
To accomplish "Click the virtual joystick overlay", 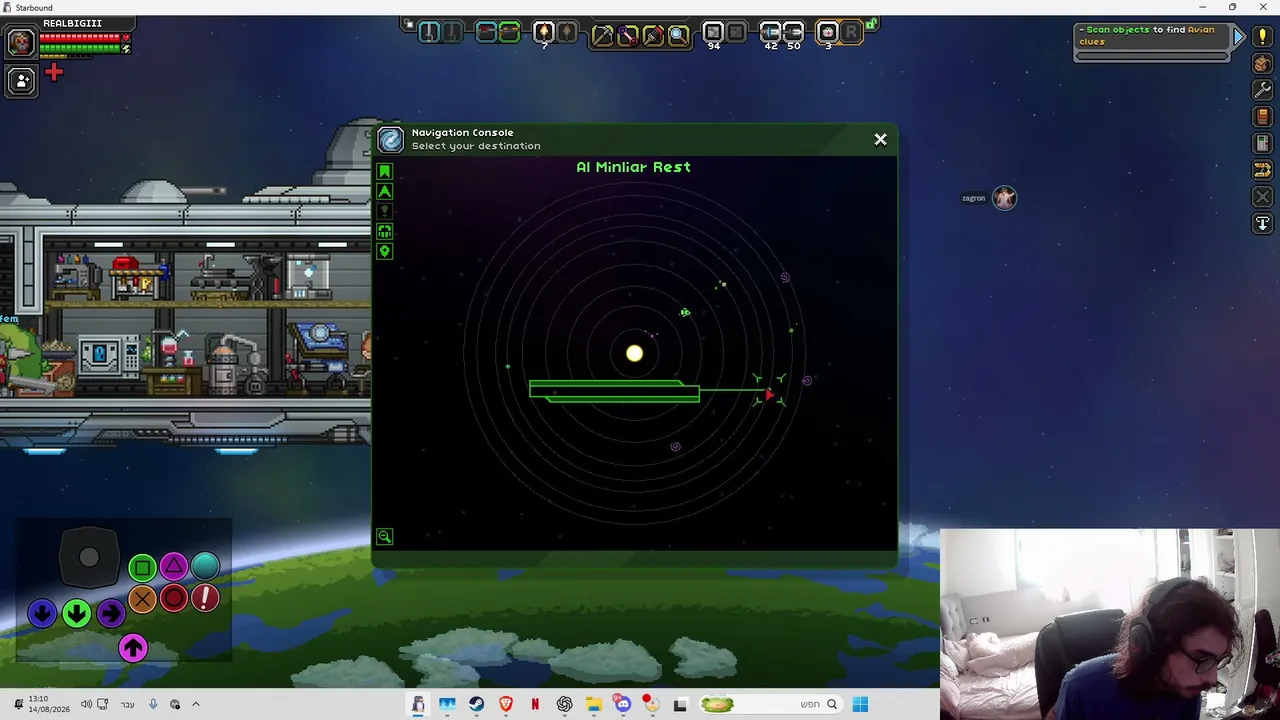I will click(x=89, y=558).
